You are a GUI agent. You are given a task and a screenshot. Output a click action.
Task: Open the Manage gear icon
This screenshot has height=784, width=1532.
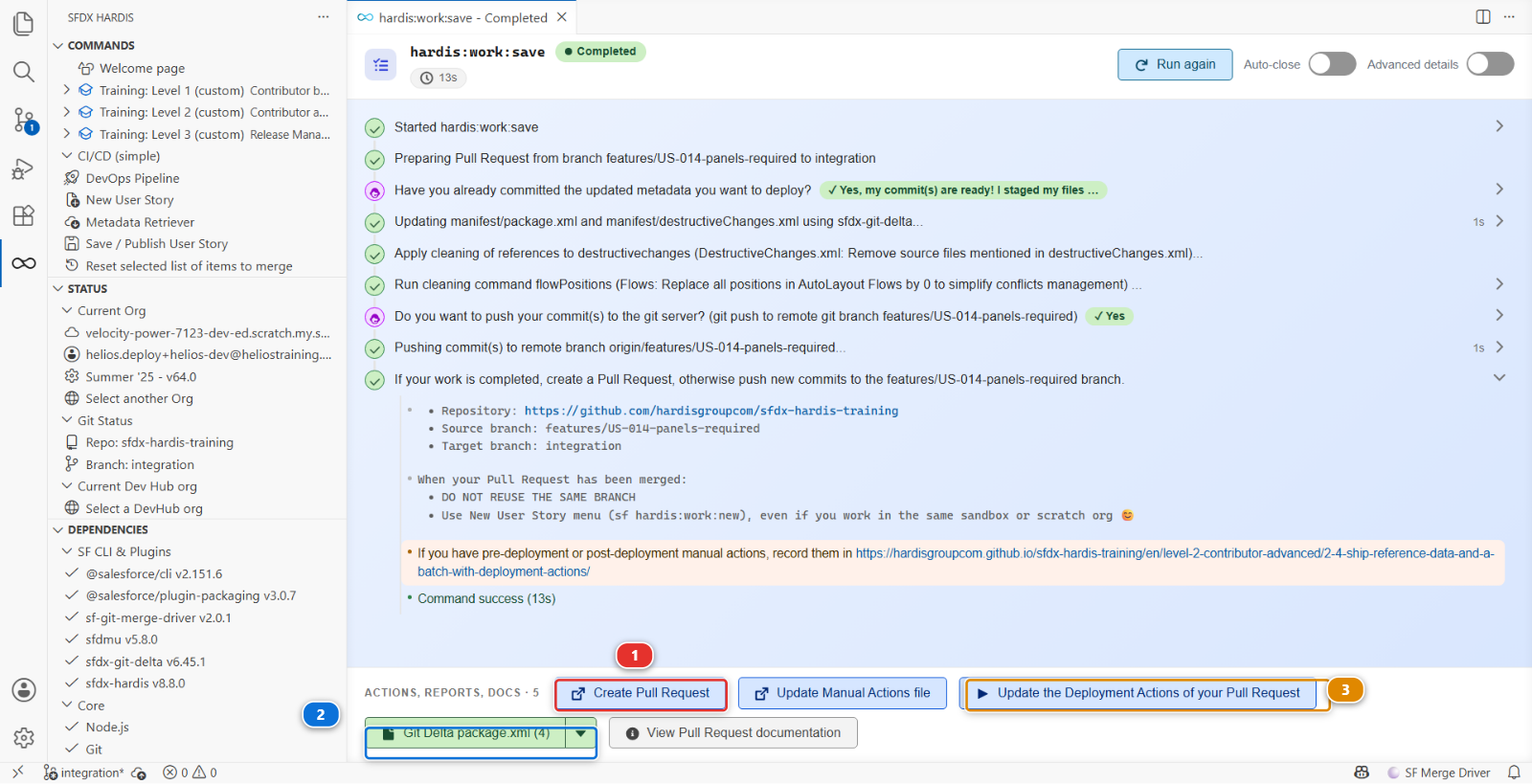24,738
